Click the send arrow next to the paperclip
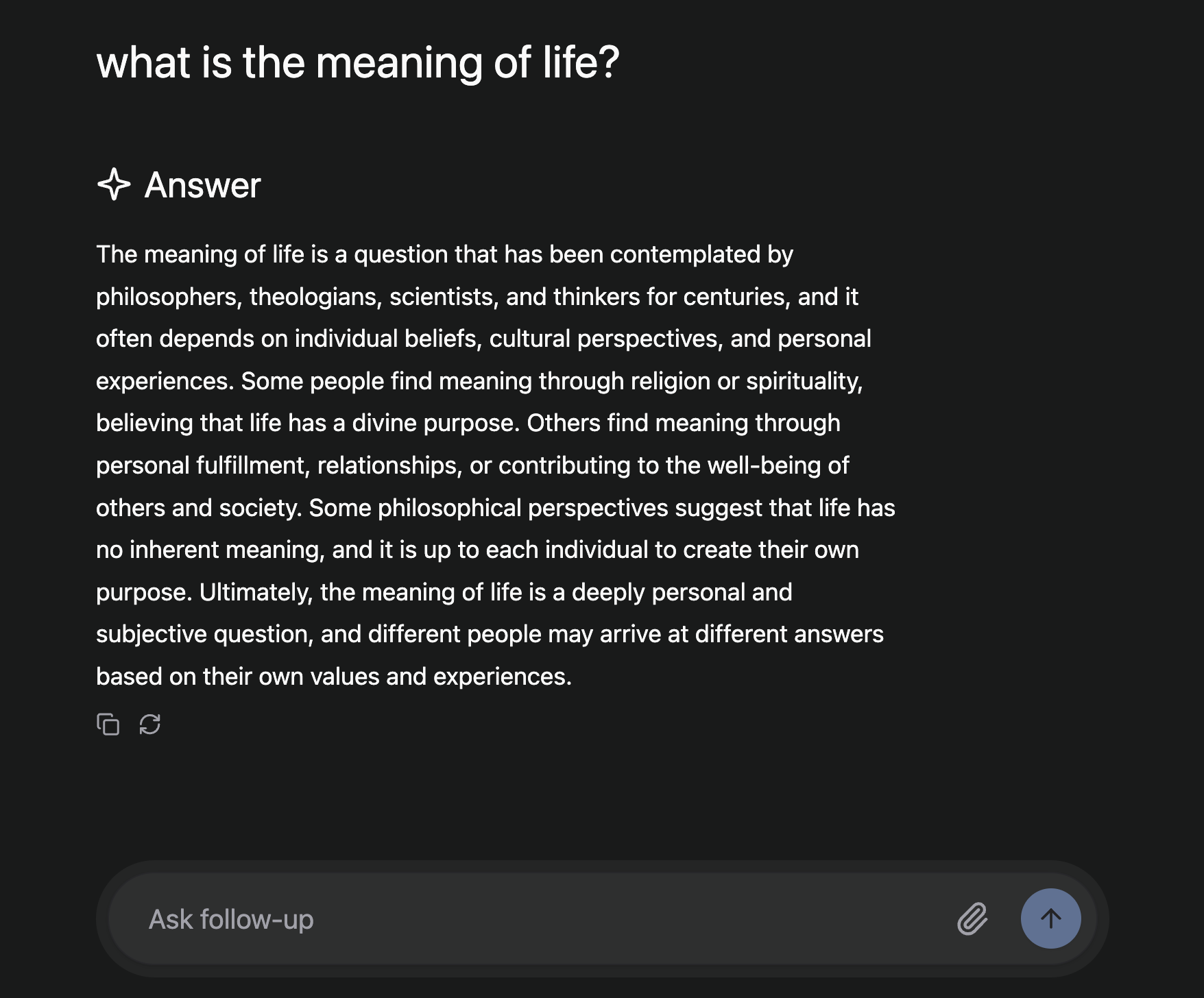Viewport: 1204px width, 998px height. coord(1050,918)
